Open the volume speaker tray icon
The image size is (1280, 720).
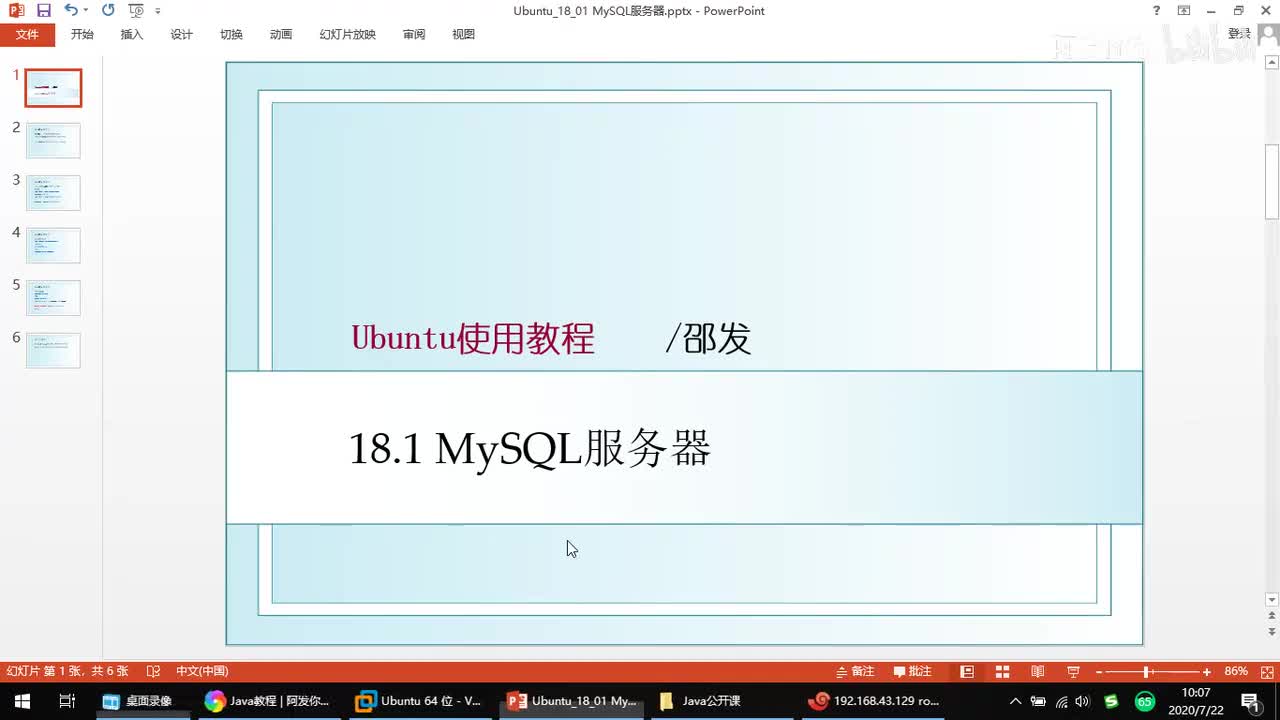point(1084,701)
